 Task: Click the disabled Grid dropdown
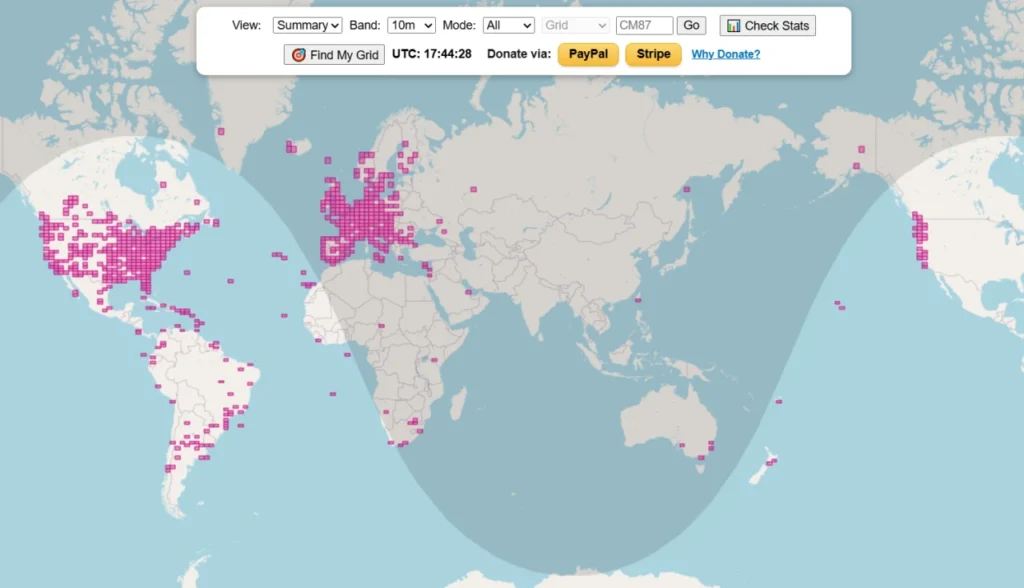pyautogui.click(x=575, y=25)
